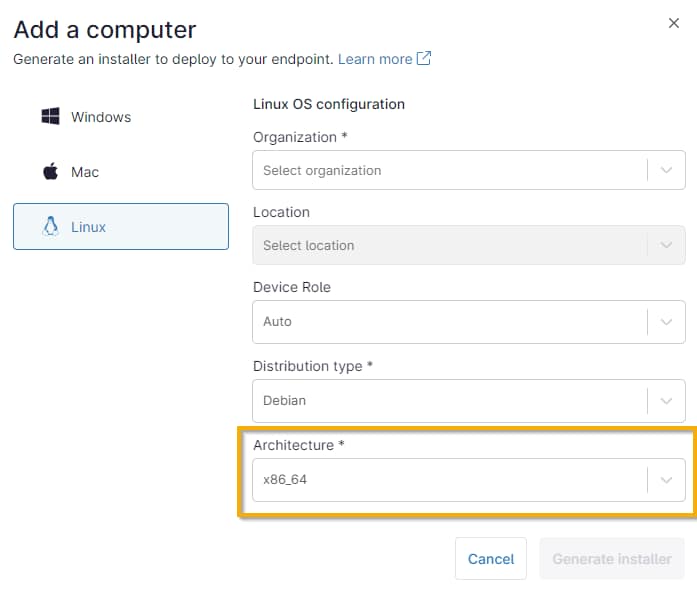Click the Windows logo icon
This screenshot has width=697, height=589.
click(50, 117)
